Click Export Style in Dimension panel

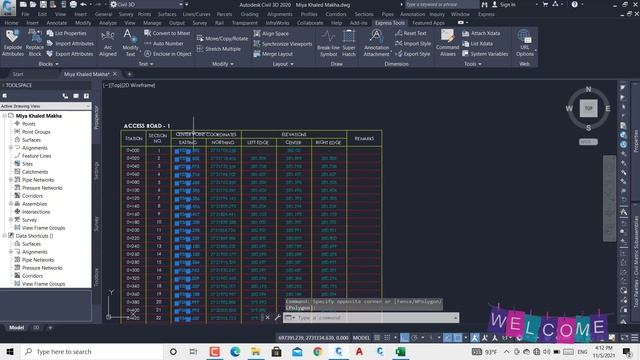[413, 53]
